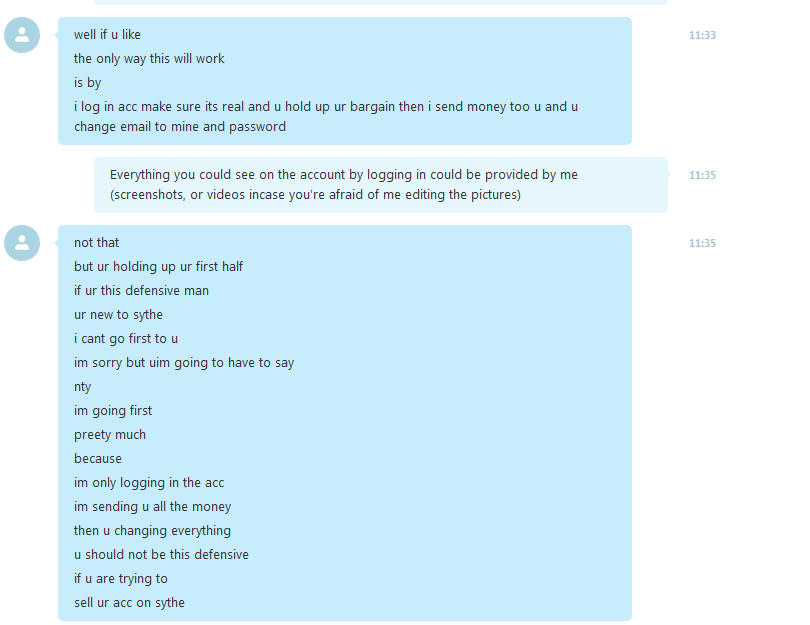810x625 pixels.
Task: Click the message 'but ur holding up ur first half'
Action: (158, 267)
